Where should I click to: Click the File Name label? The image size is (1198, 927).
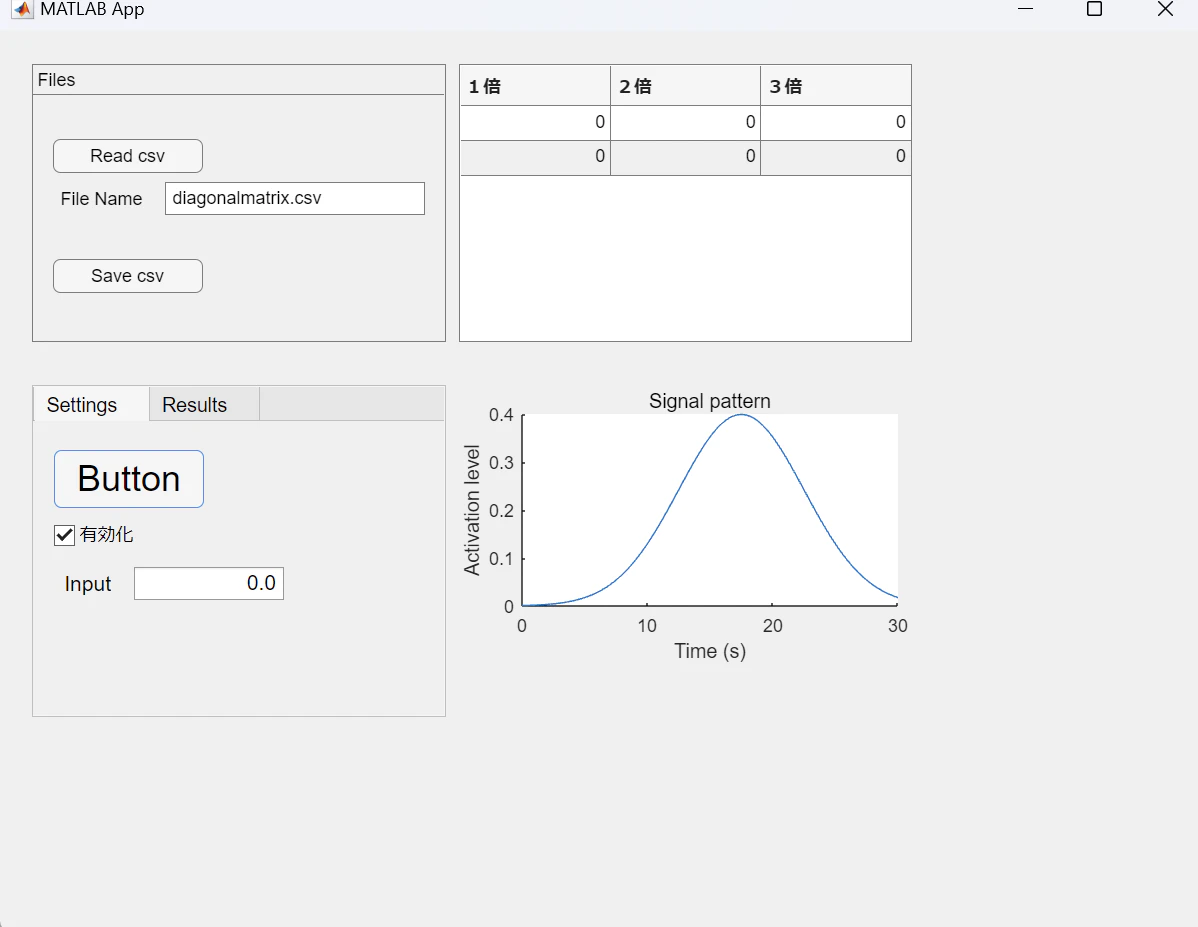coord(102,199)
